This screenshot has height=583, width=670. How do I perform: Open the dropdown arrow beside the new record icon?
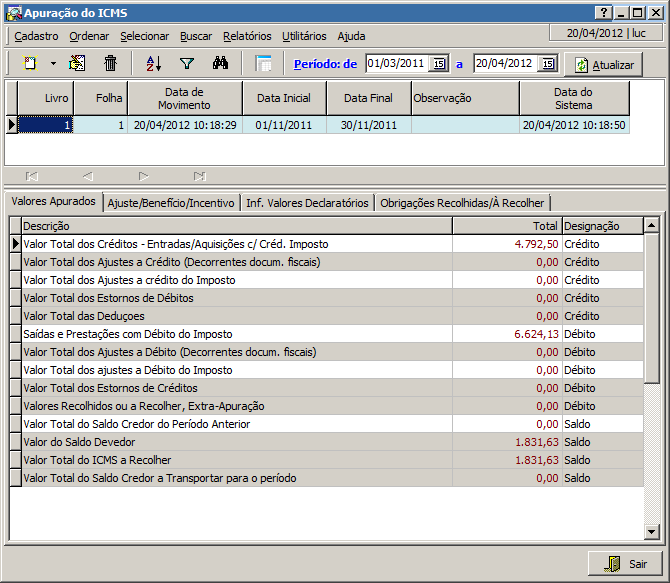[53, 64]
